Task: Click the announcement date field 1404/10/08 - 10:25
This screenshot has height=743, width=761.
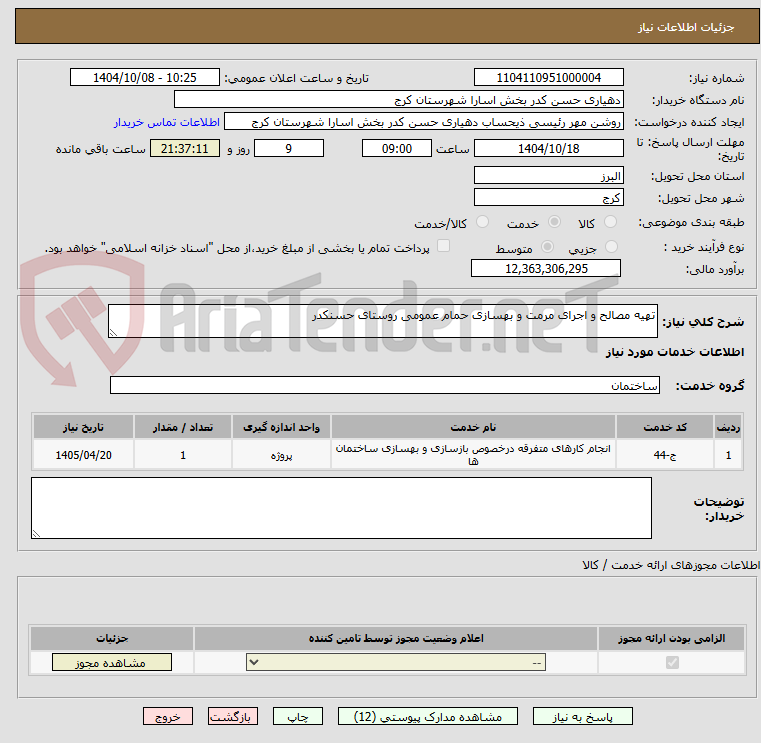Action: (x=145, y=78)
